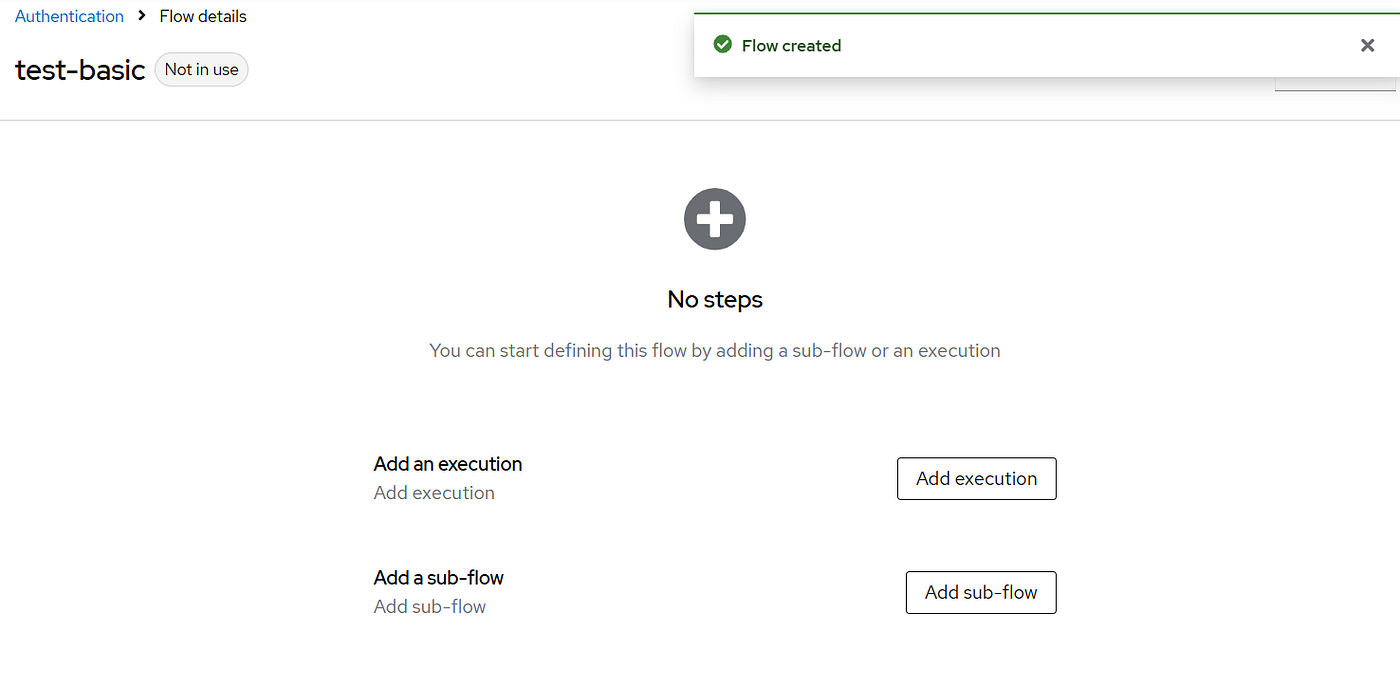Click the Add a sub-flow heading
The height and width of the screenshot is (690, 1400).
point(439,577)
